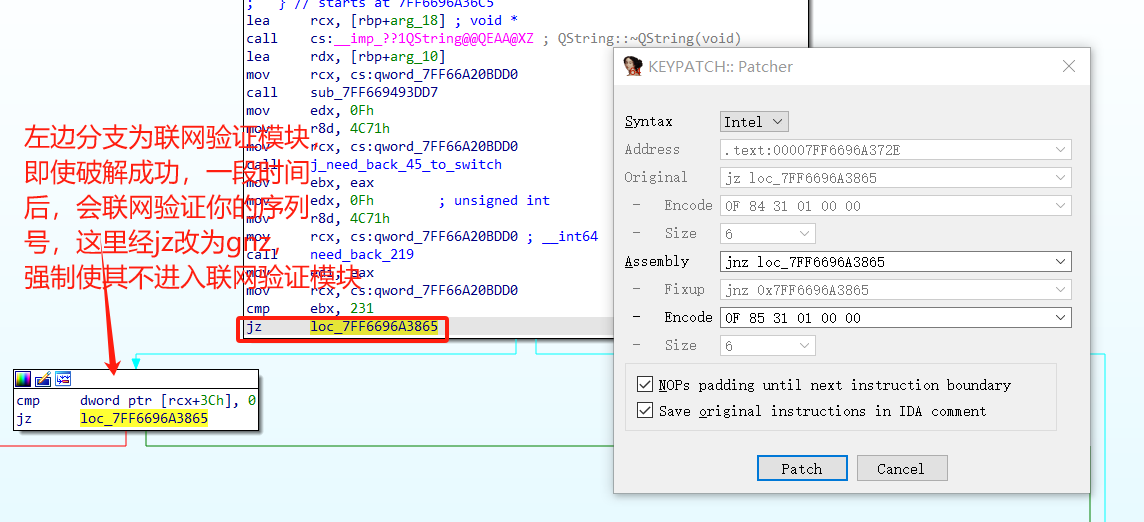Click jz loc_7FF6696A3865 in small graph node
This screenshot has width=1144, height=522.
[x=112, y=419]
